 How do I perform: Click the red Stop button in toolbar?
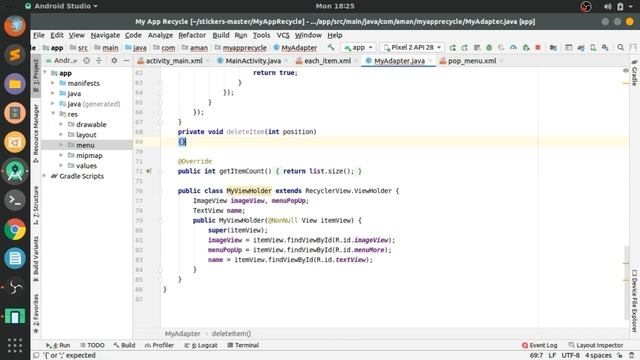pos(538,48)
